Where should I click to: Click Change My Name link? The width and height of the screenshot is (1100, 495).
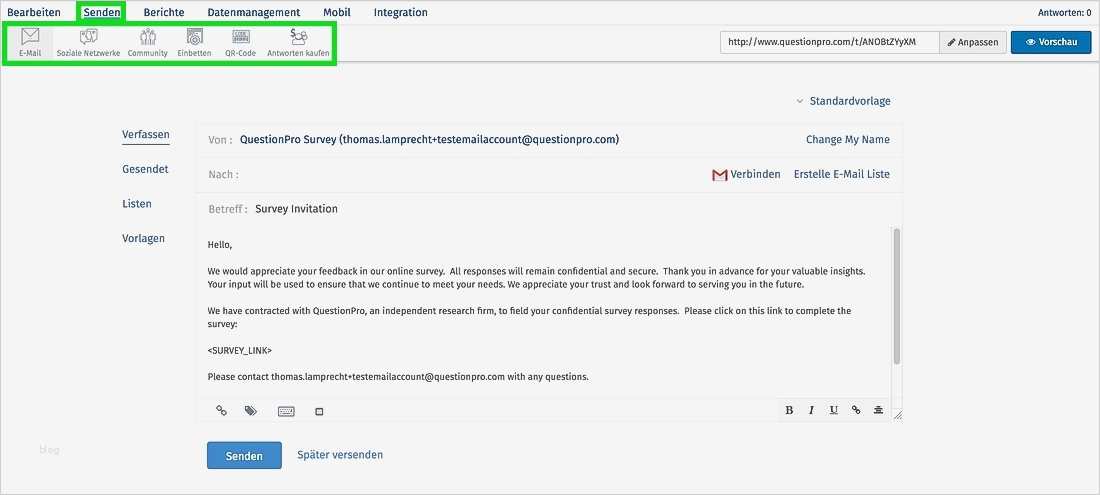pyautogui.click(x=847, y=140)
